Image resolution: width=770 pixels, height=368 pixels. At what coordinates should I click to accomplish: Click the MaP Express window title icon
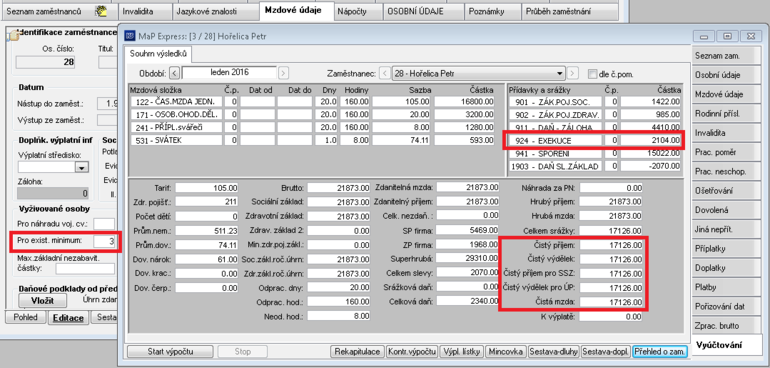(x=130, y=36)
